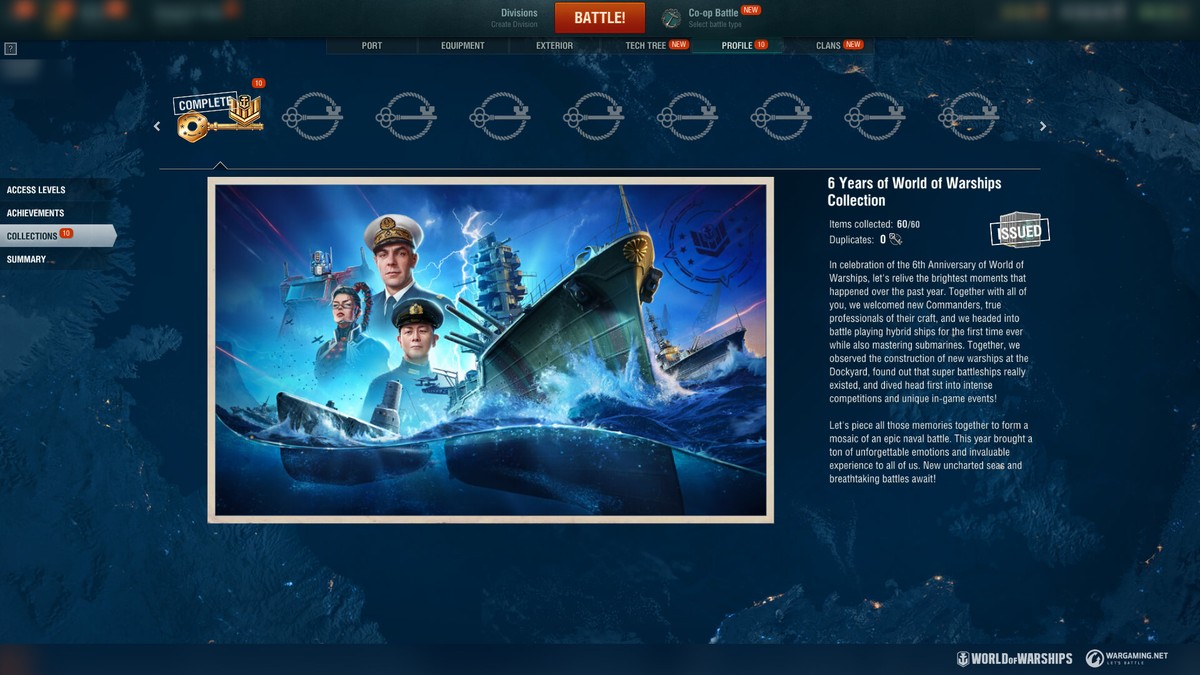Open the Tech Tree tab

tap(647, 46)
